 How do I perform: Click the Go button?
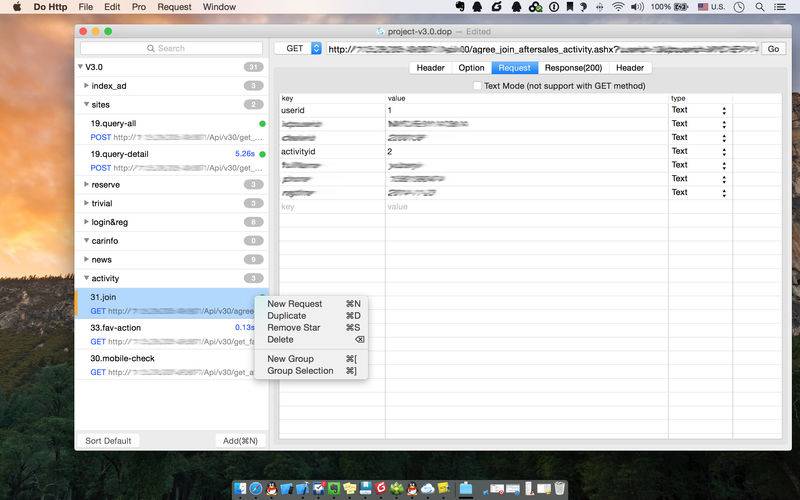773,49
